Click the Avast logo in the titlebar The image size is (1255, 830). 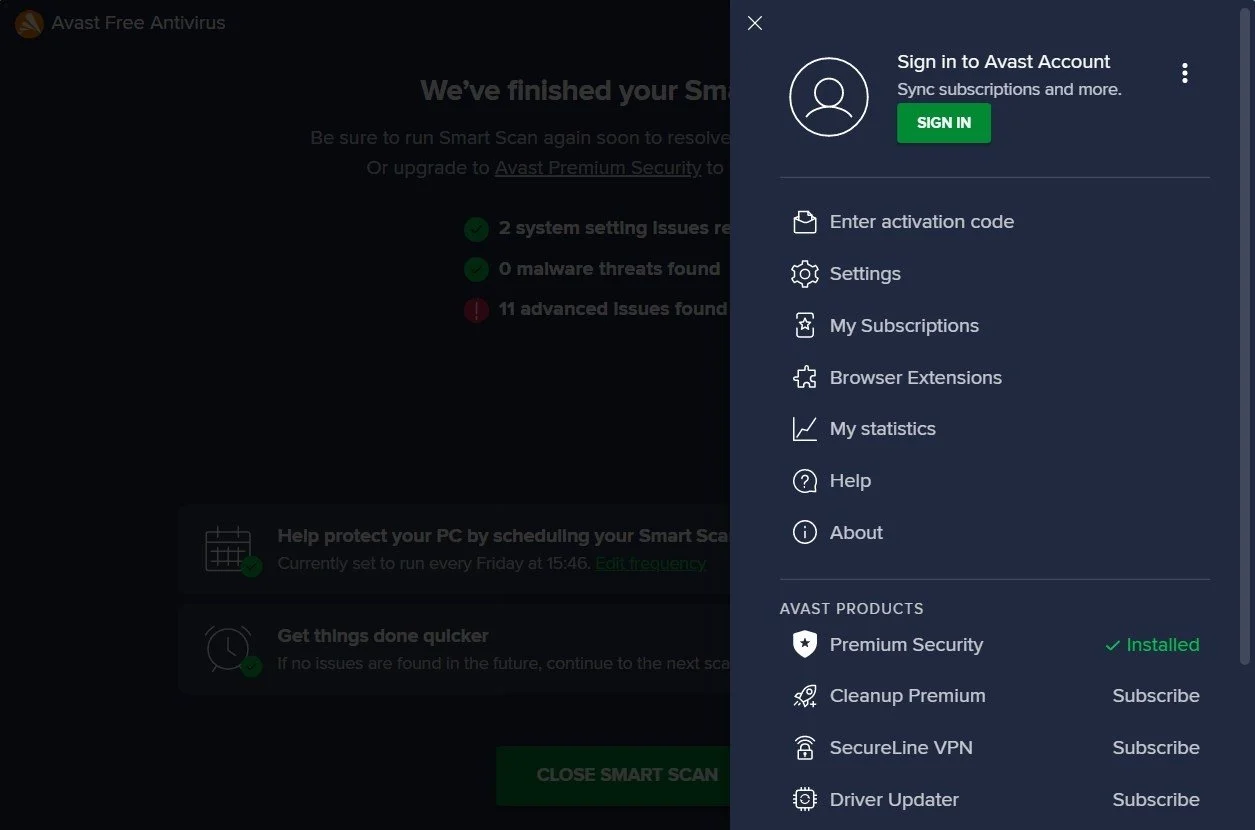pyautogui.click(x=28, y=23)
